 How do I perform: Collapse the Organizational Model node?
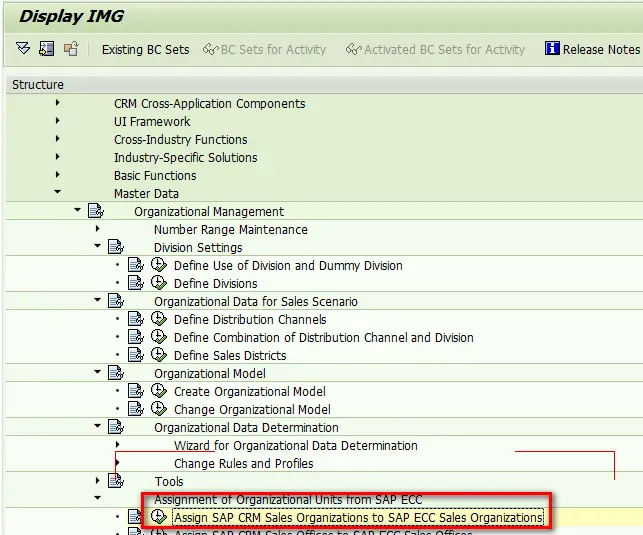(97, 372)
